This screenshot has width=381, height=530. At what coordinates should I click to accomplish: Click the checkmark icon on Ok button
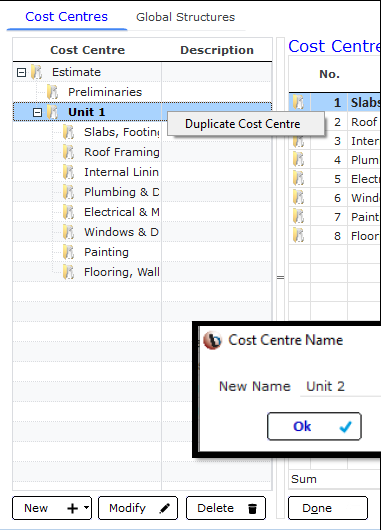point(346,427)
